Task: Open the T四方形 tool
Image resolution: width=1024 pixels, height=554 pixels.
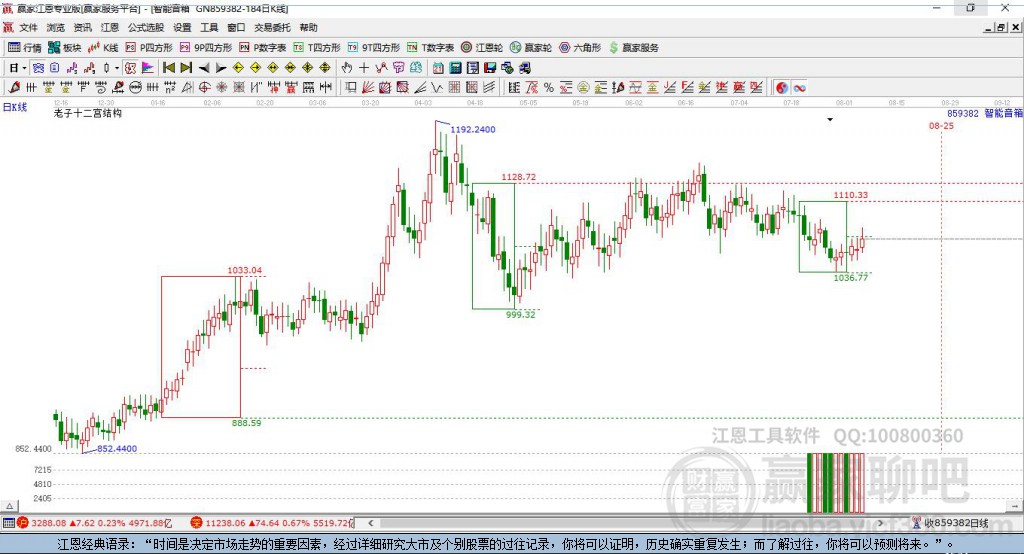Action: (317, 48)
